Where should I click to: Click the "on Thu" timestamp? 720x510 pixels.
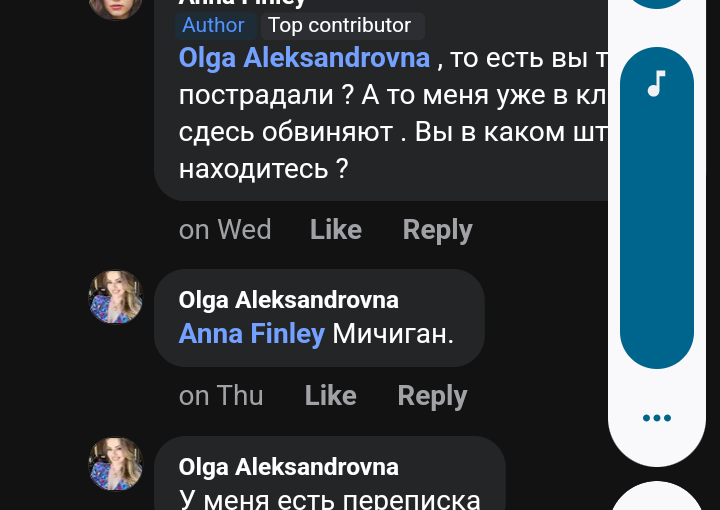point(221,396)
